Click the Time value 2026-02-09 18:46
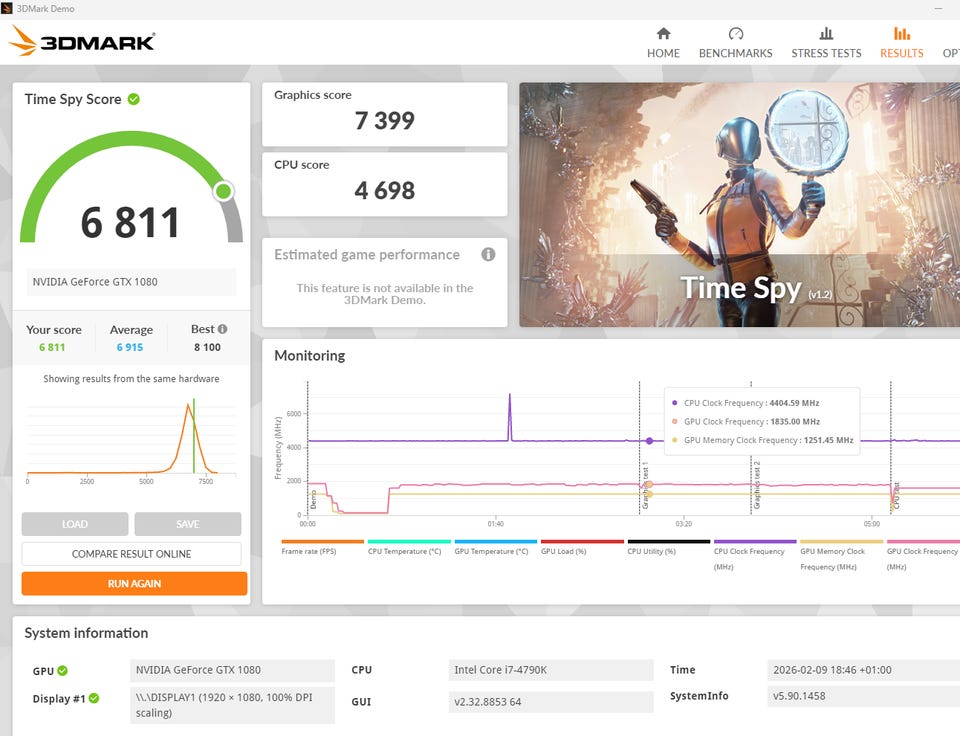The height and width of the screenshot is (736, 960). click(863, 670)
